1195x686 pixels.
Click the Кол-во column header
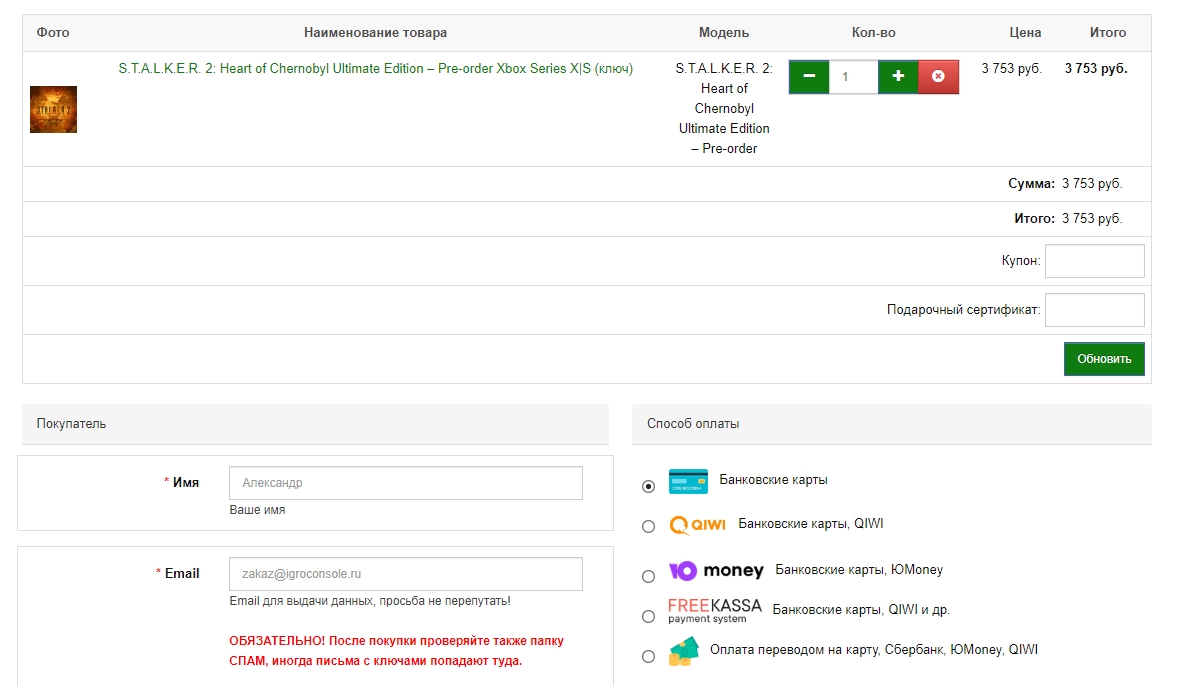tap(873, 33)
